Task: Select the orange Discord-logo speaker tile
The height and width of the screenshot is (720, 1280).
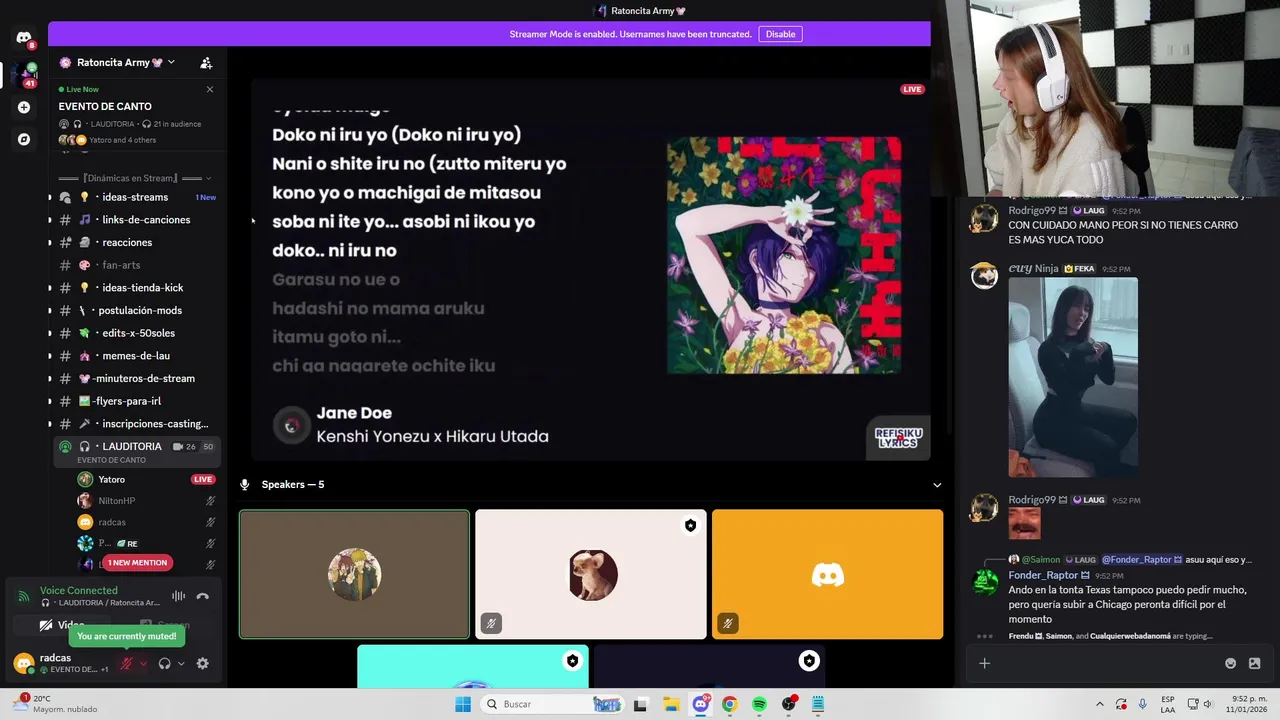Action: (x=828, y=574)
